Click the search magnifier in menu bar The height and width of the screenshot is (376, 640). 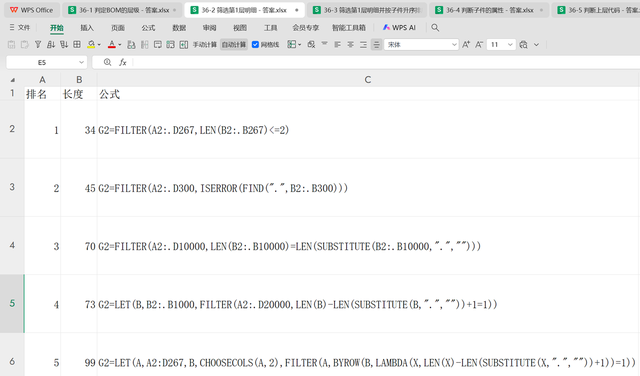435,28
